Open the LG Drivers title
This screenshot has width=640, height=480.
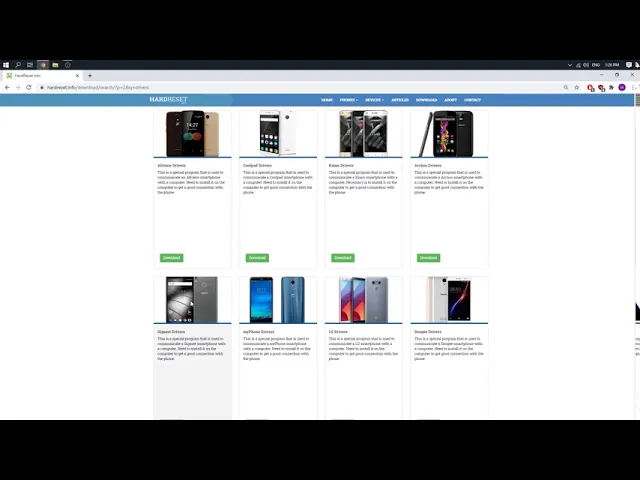click(338, 332)
